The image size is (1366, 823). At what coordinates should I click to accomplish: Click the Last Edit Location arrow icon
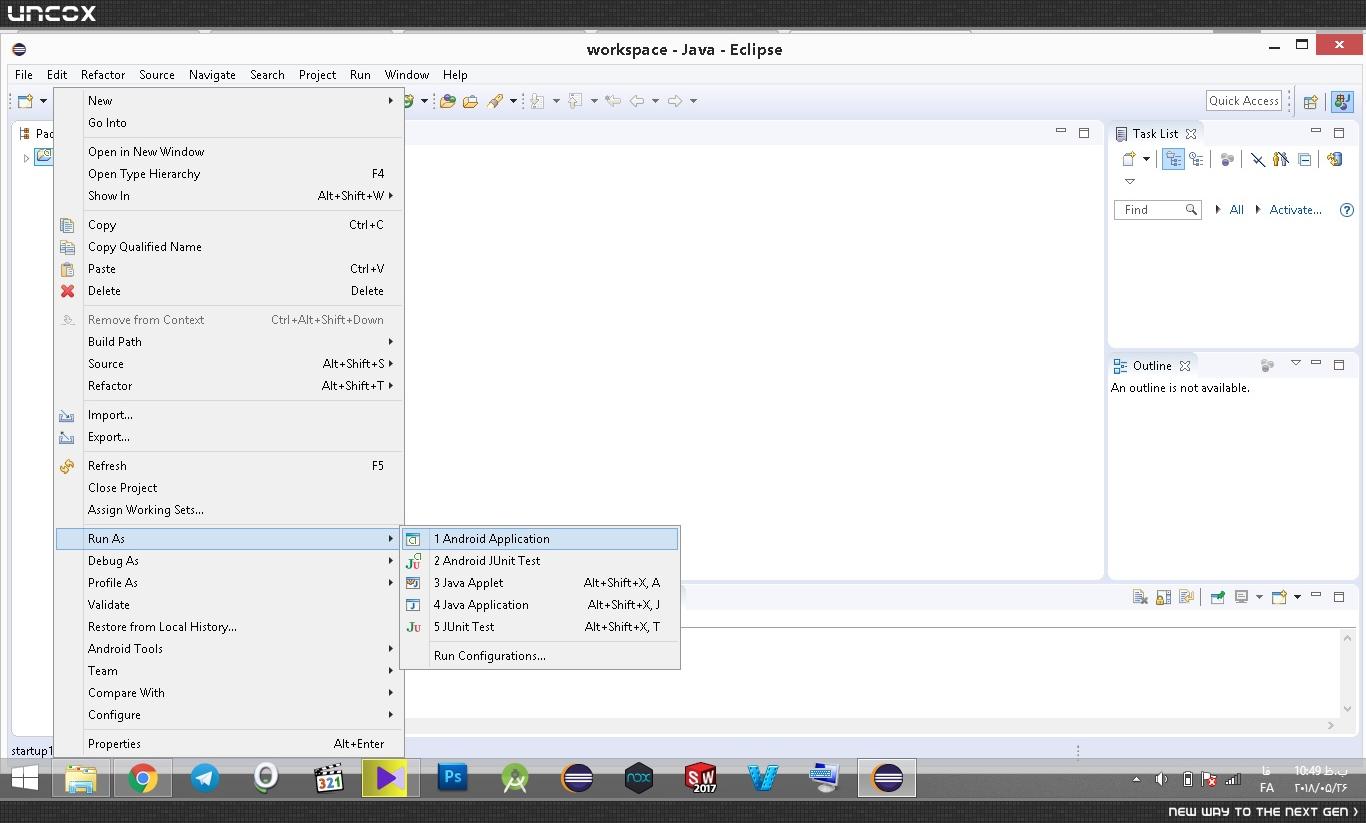(x=613, y=101)
